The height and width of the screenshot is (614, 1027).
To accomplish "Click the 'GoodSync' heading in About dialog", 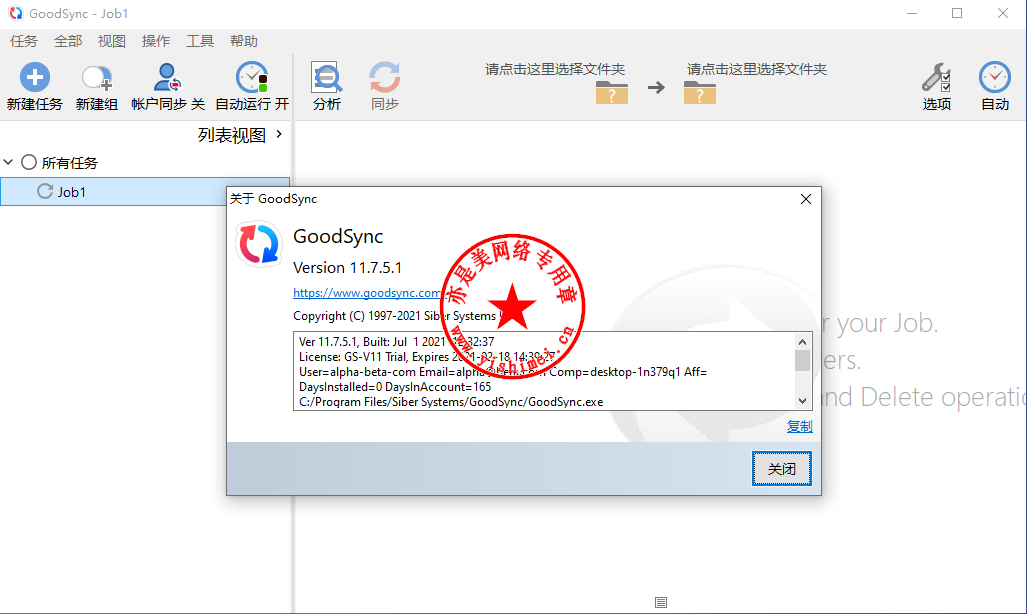I will point(338,237).
